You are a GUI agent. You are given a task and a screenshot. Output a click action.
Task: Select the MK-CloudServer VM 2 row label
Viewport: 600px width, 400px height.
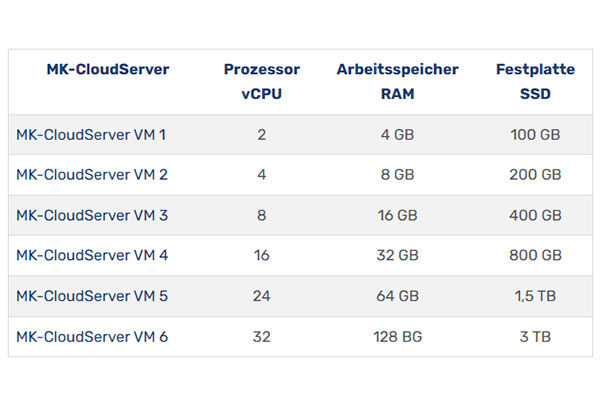click(91, 175)
